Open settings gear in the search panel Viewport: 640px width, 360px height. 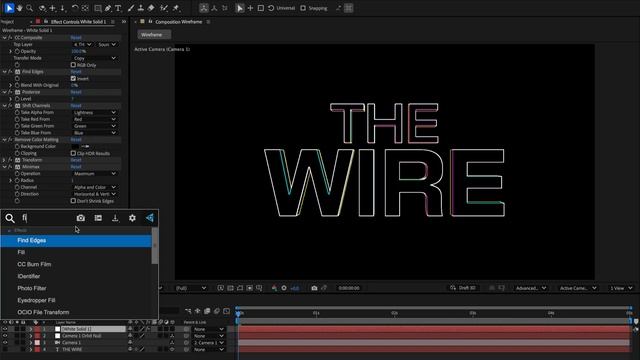[x=132, y=218]
